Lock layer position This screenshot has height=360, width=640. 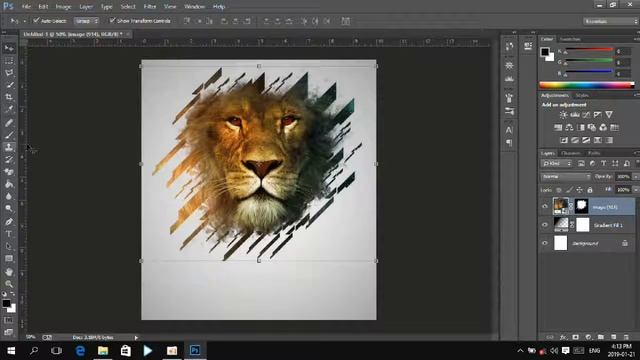point(580,190)
